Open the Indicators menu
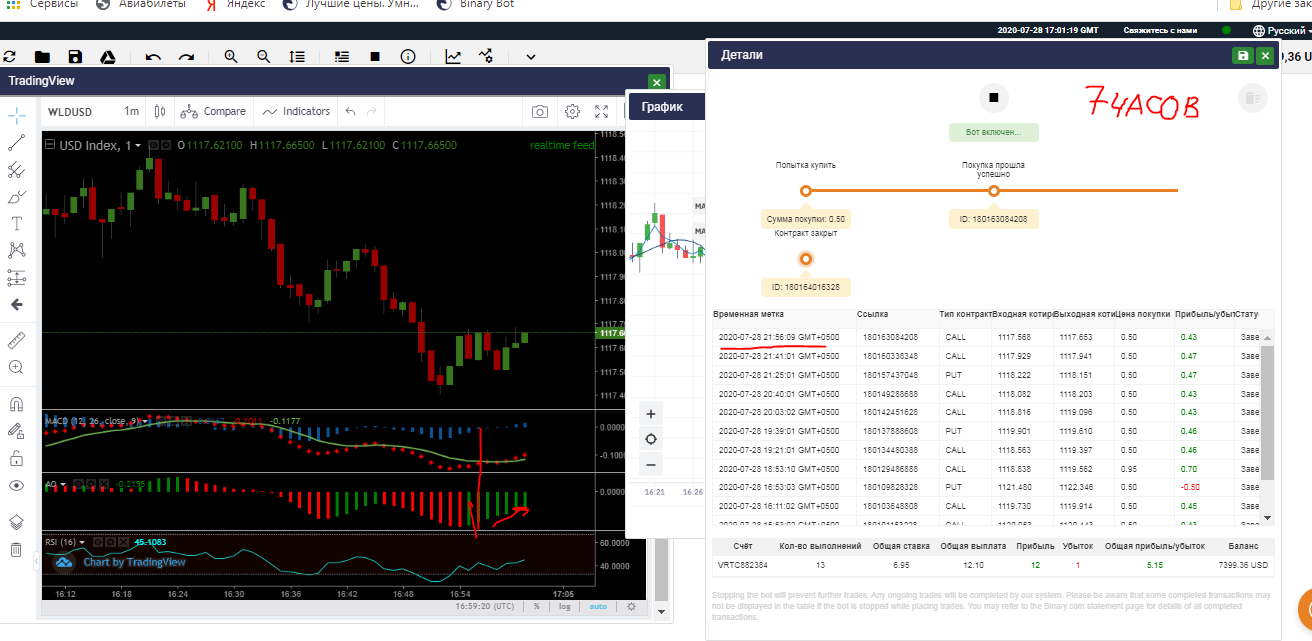 [x=296, y=112]
